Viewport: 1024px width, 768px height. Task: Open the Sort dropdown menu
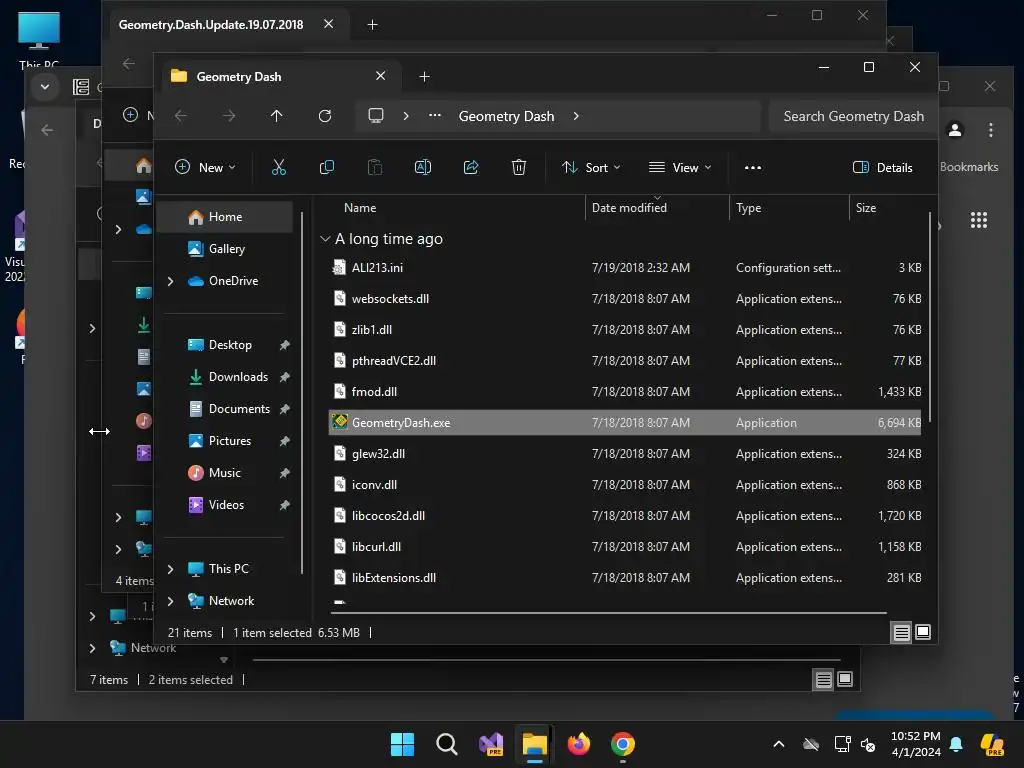[x=591, y=168]
